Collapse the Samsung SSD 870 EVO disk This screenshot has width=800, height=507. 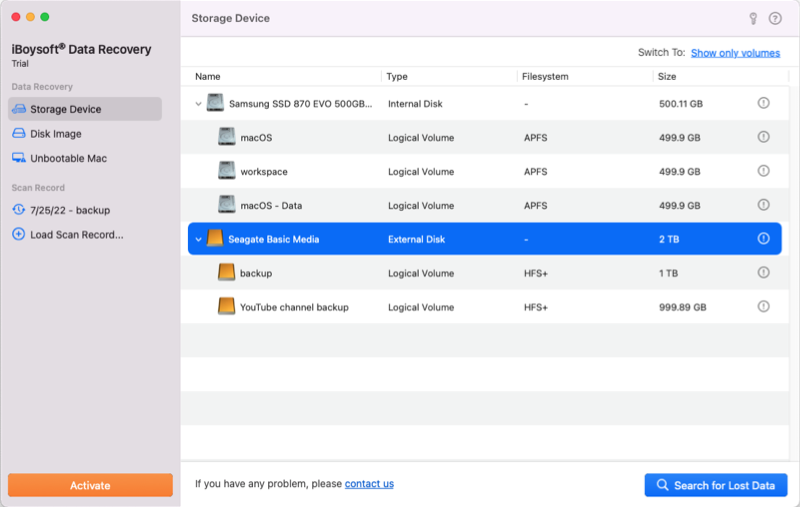click(198, 103)
